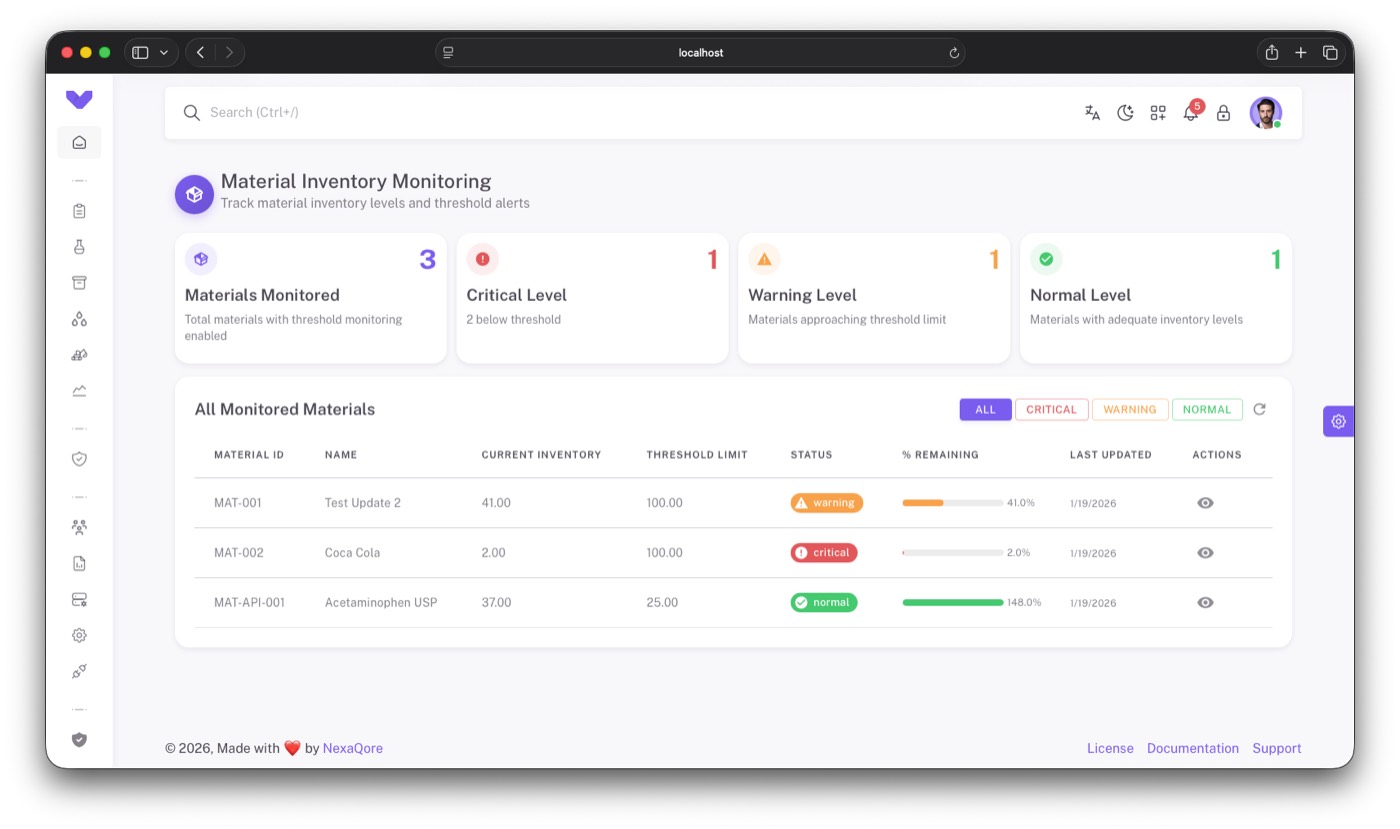
Task: Open the purple customizer gear button
Action: pos(1338,421)
